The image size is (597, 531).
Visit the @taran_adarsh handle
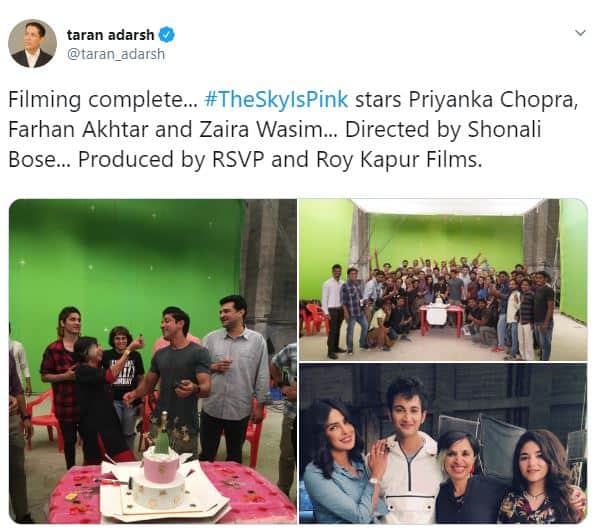pyautogui.click(x=116, y=54)
